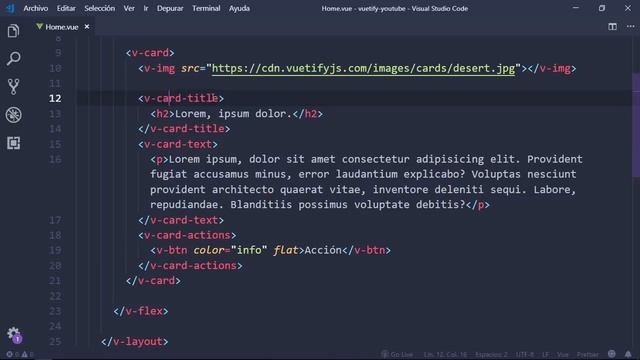Image resolution: width=640 pixels, height=360 pixels.
Task: Click the flat attribute of v-btn
Action: [x=286, y=250]
